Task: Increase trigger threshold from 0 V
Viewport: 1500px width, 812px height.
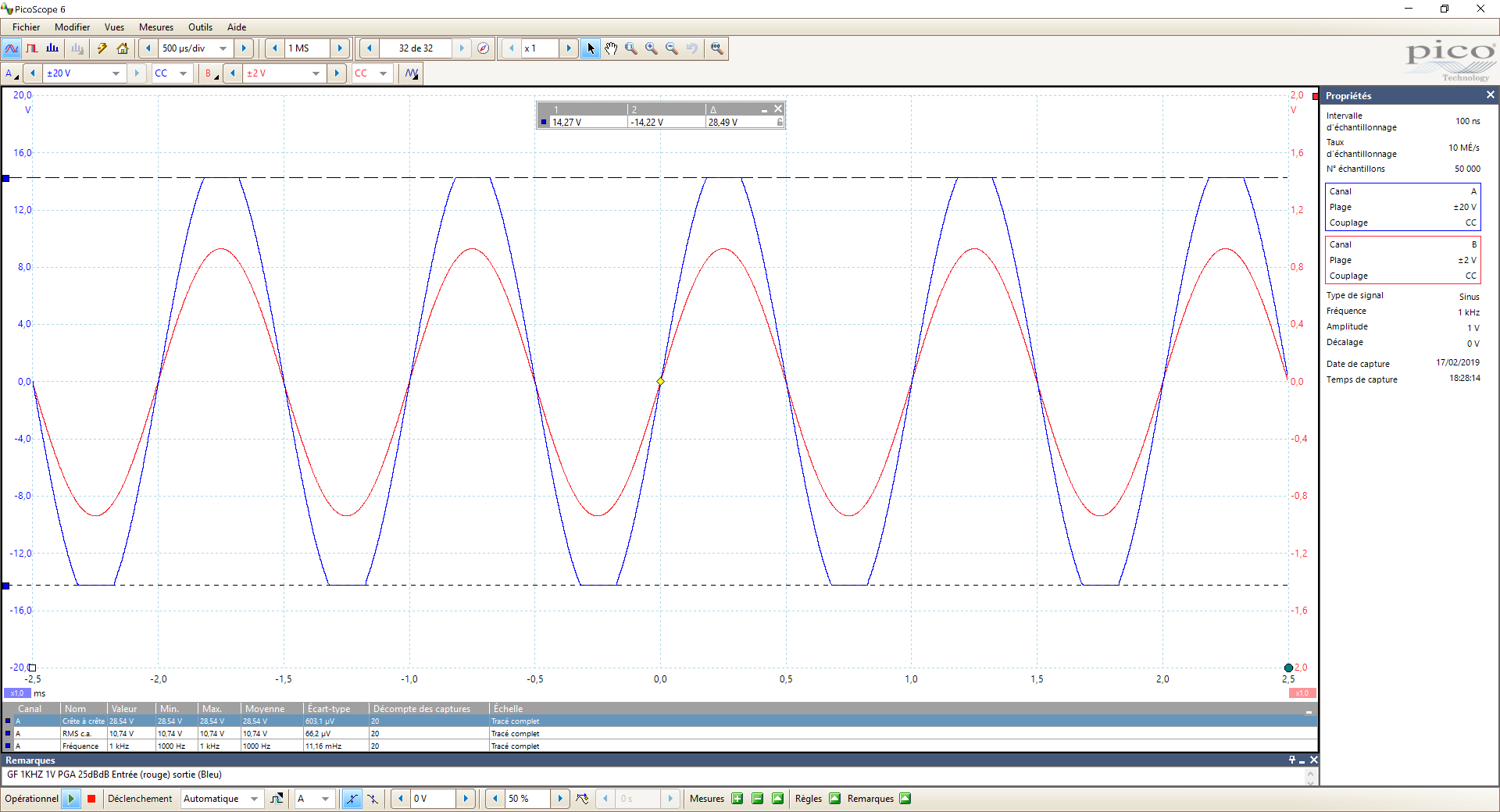Action: (466, 799)
